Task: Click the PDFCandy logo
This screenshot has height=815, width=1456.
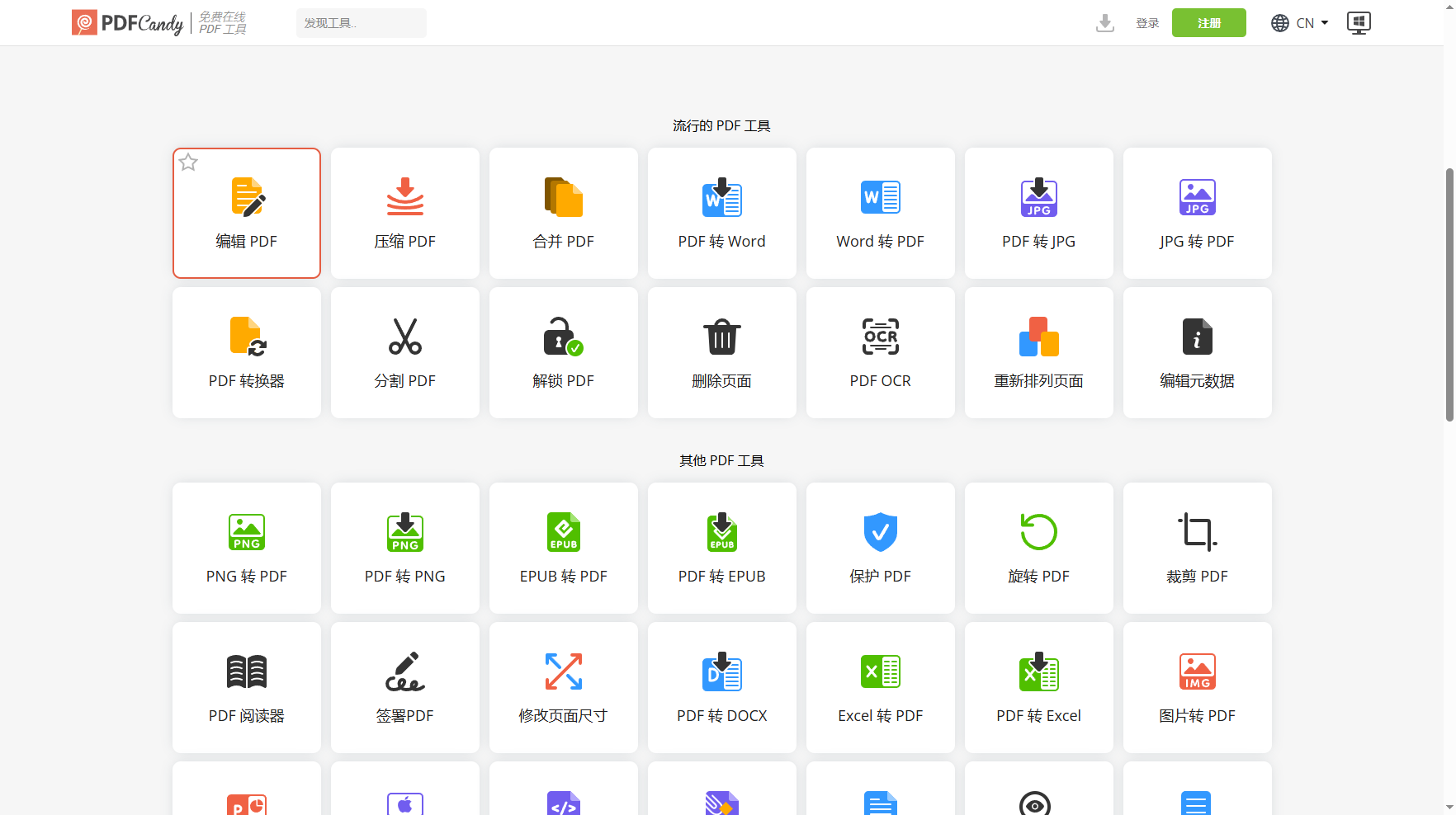Action: point(128,23)
